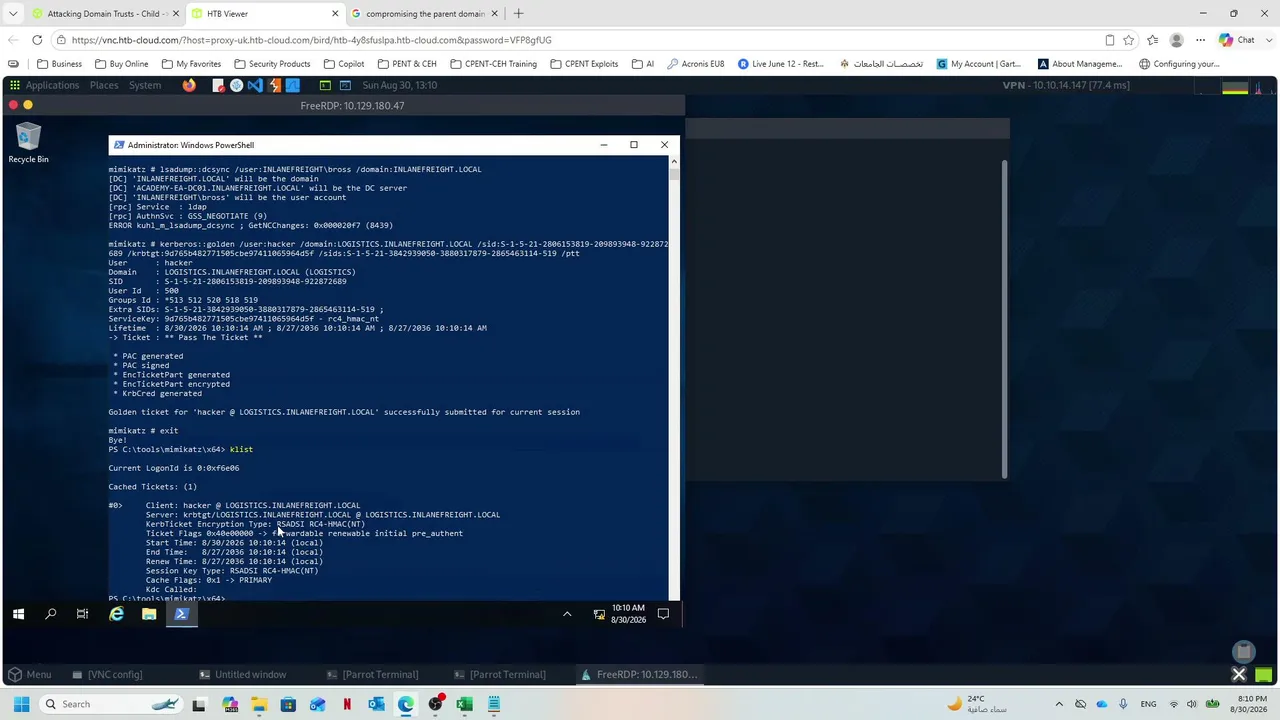This screenshot has height=720, width=1280.
Task: Select PowerShell icon in remote taskbar
Action: pos(181,614)
